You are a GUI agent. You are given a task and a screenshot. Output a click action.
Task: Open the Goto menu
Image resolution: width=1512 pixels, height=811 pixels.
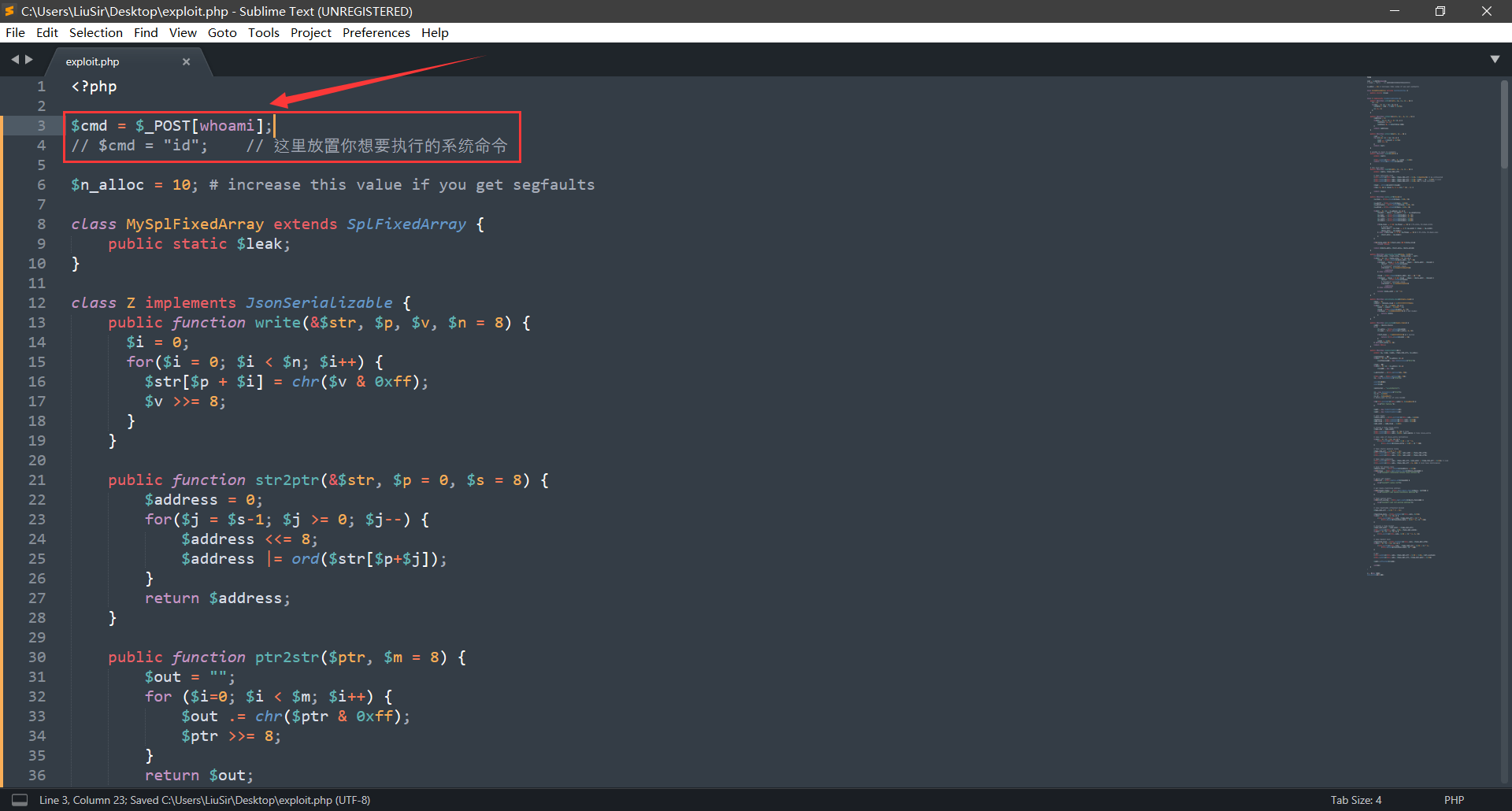(222, 32)
